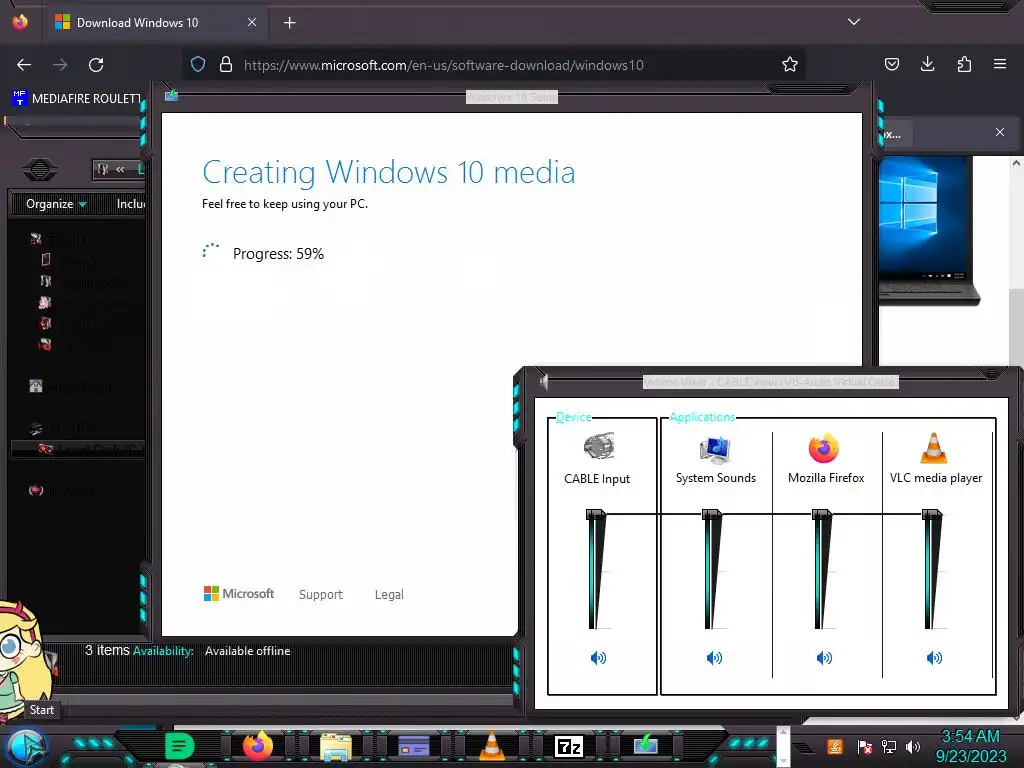This screenshot has width=1024, height=768.
Task: Reload the Microsoft download page
Action: point(96,65)
